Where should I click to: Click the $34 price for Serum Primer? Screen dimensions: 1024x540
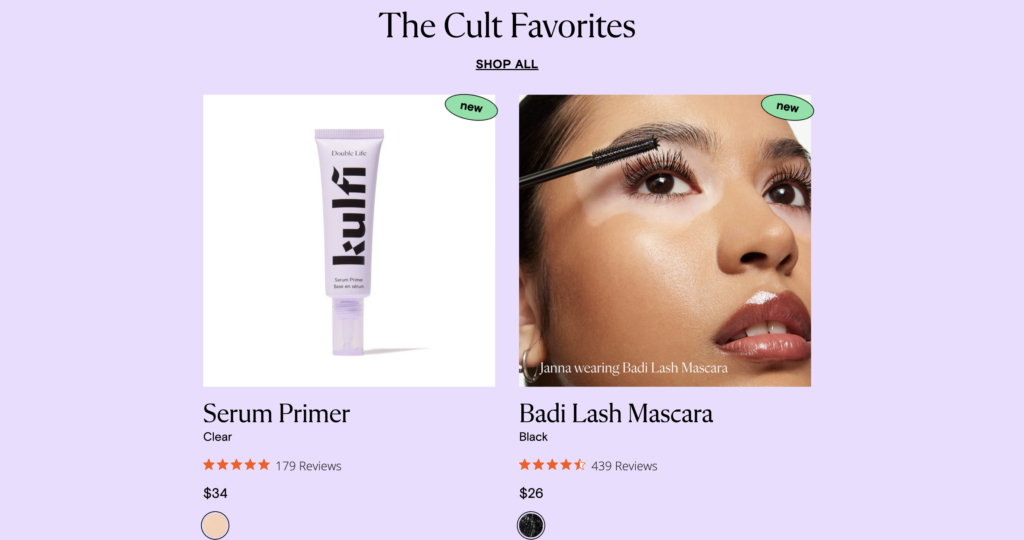pos(216,493)
